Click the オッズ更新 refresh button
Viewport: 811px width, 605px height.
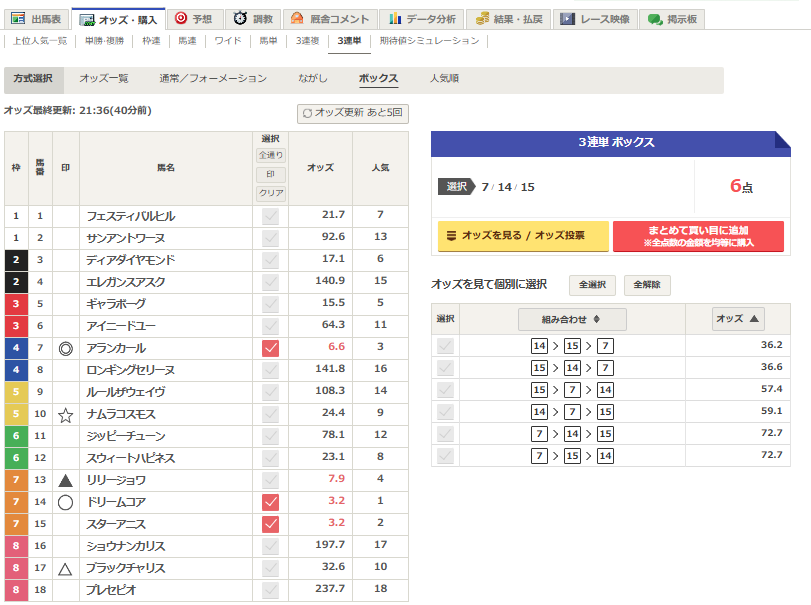353,113
